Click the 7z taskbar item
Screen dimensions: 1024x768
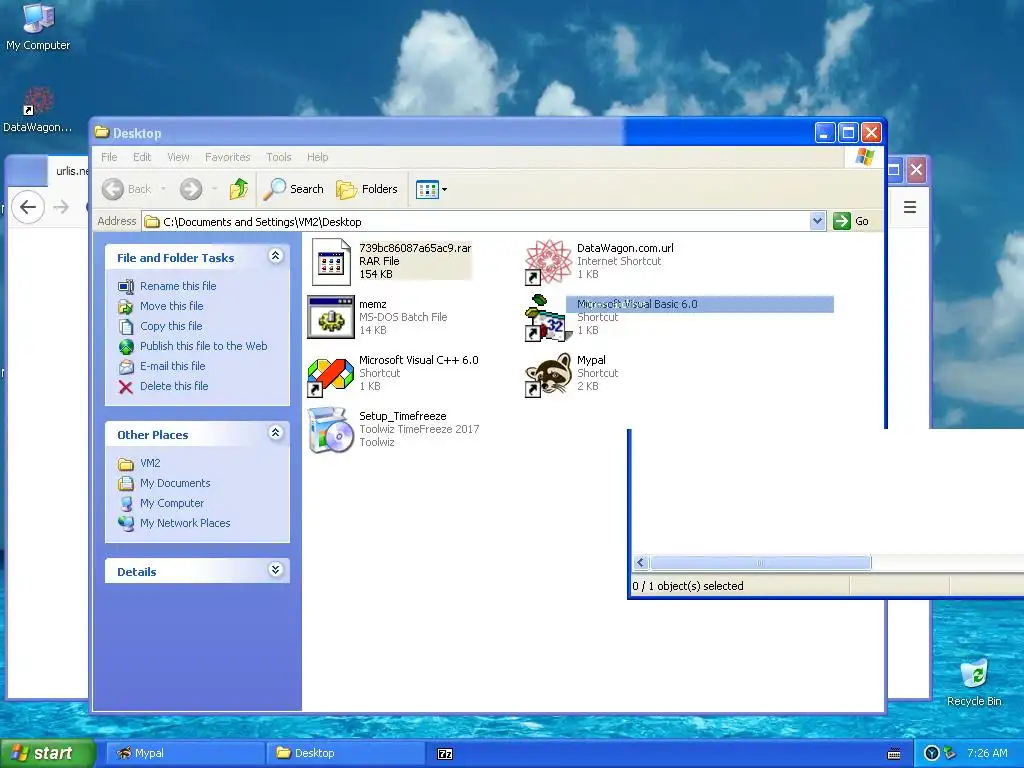pyautogui.click(x=445, y=754)
